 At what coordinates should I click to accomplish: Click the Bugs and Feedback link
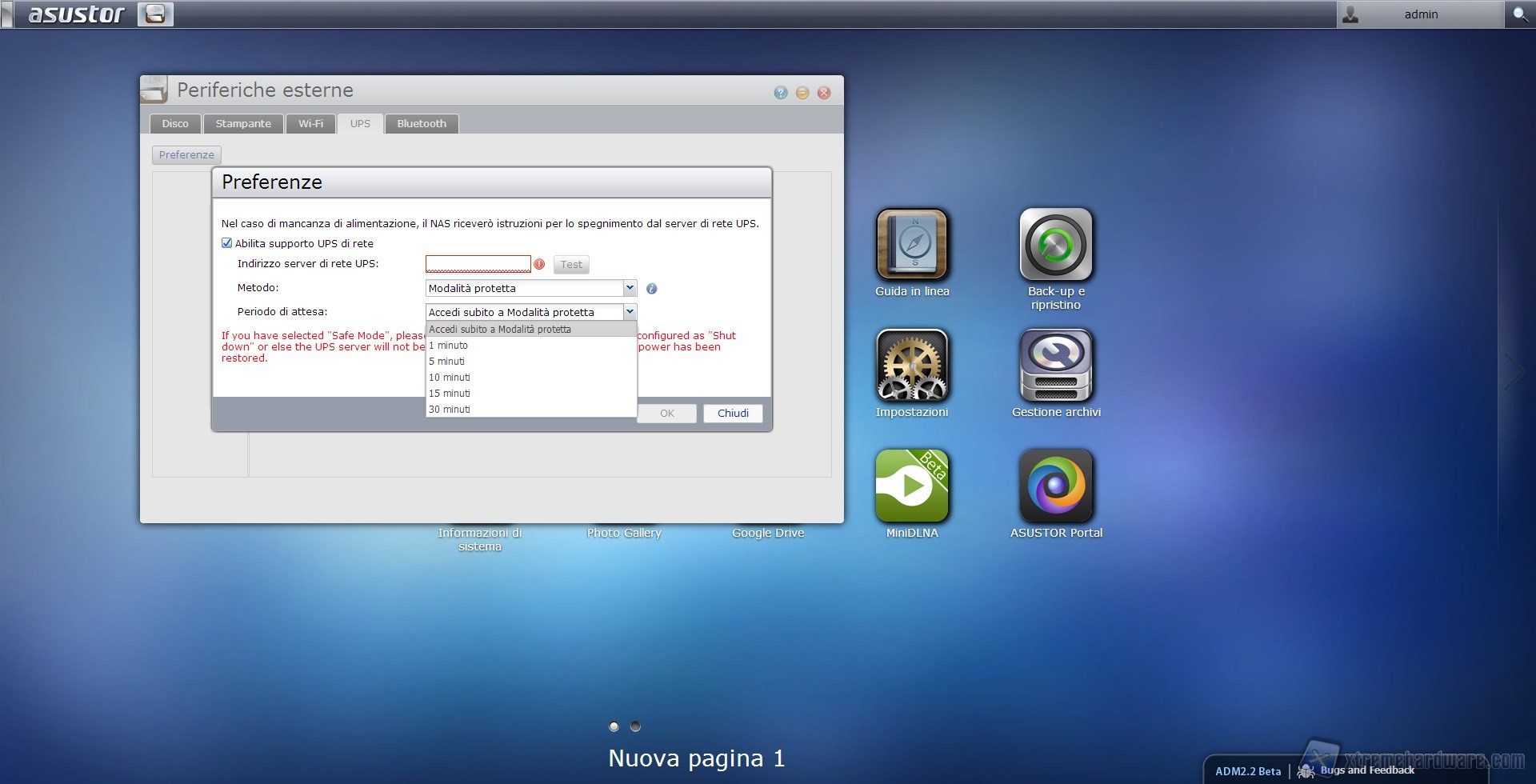tap(1366, 770)
